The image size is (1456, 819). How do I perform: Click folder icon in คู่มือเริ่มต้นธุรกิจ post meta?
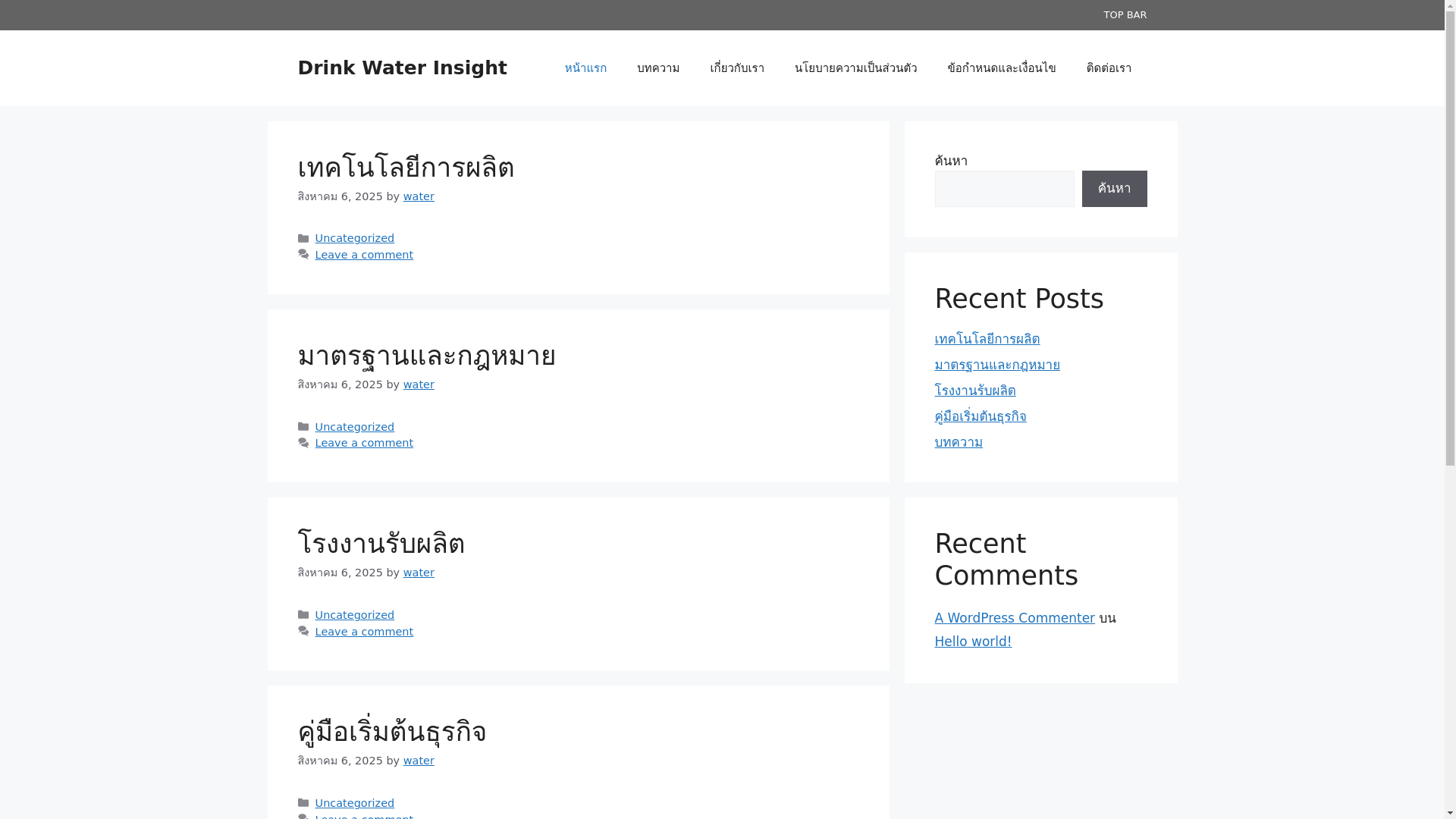(x=303, y=803)
